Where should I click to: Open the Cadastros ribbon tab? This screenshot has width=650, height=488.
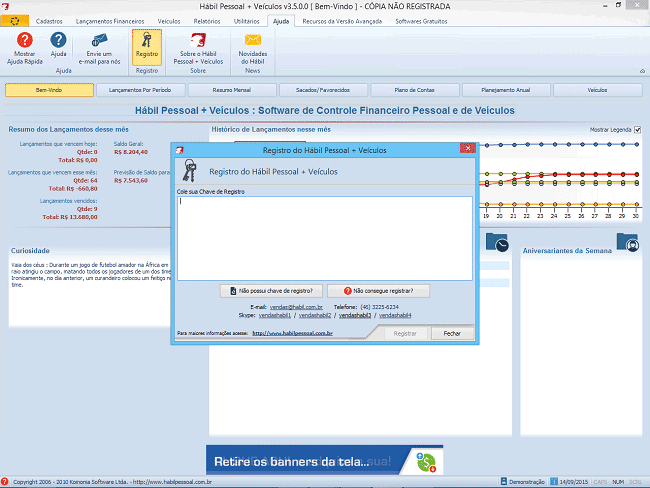(x=49, y=21)
